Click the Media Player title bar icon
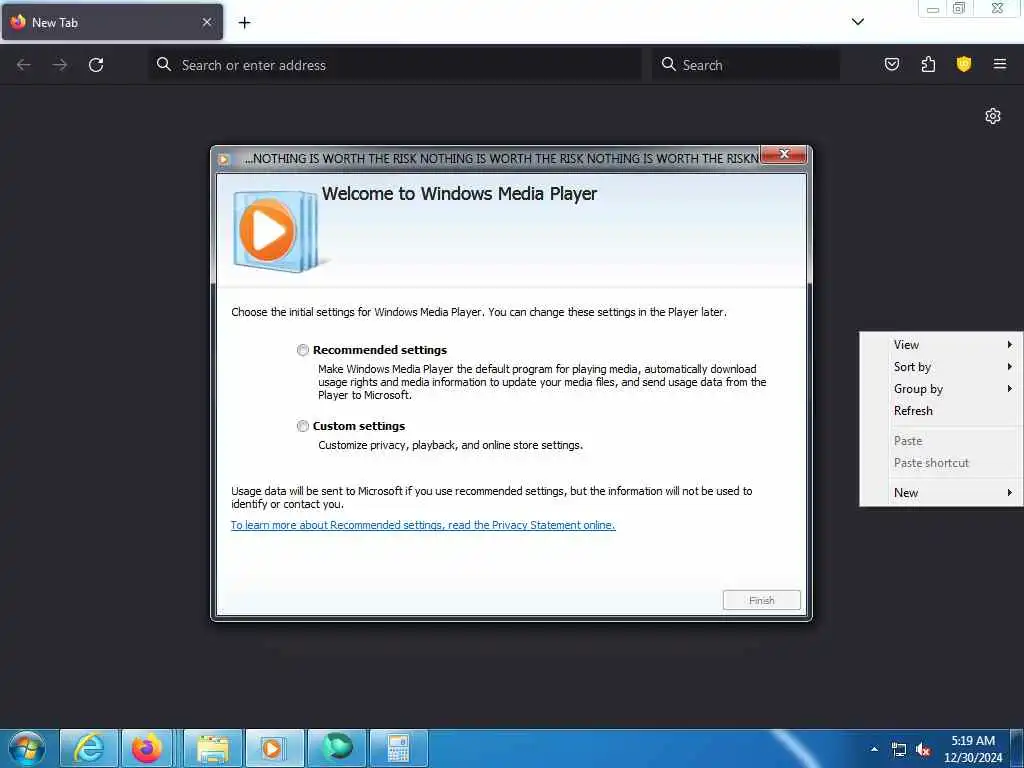 click(x=224, y=159)
